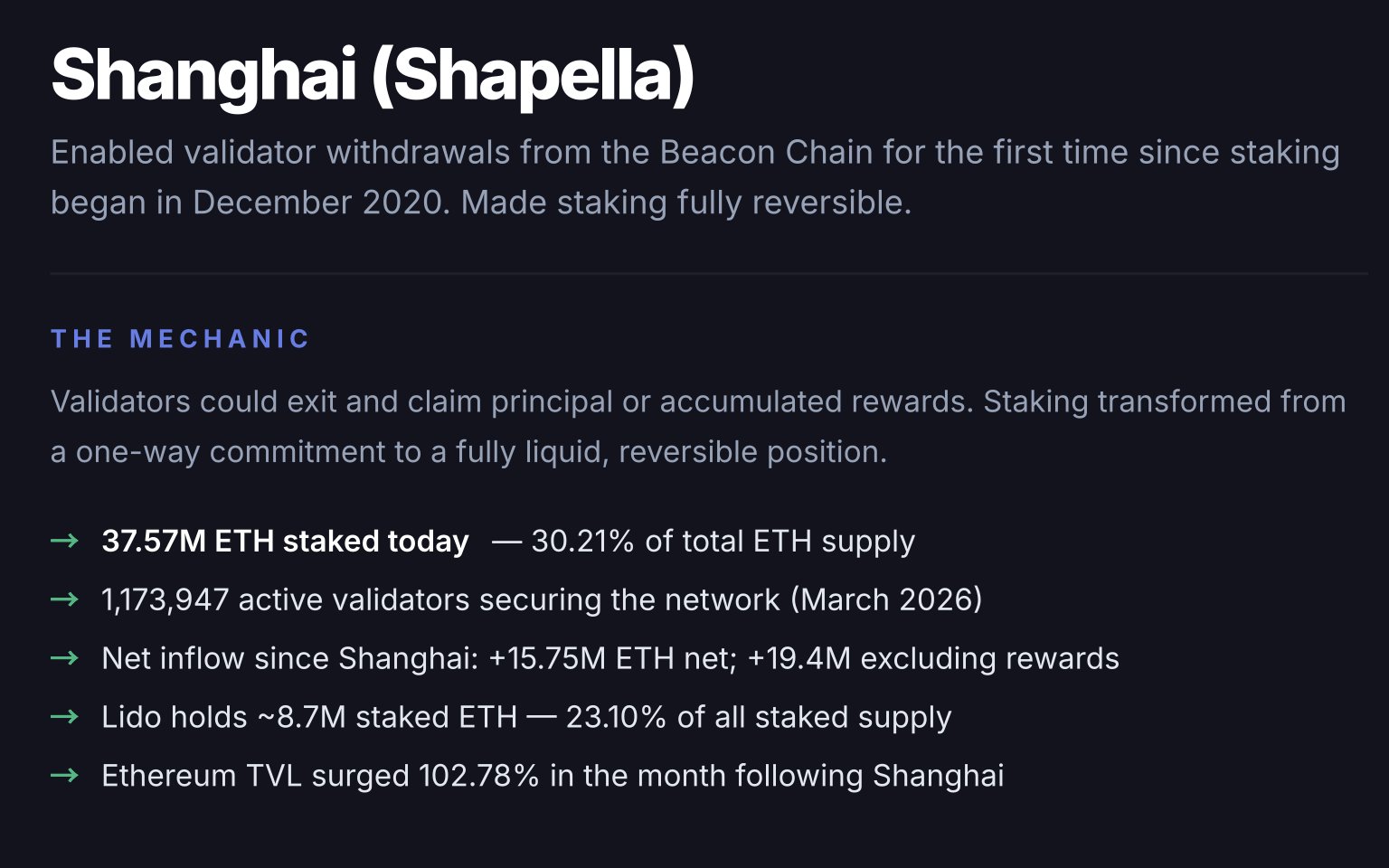This screenshot has width=1389, height=868.
Task: Click the 102.78% figure in the TVL line
Action: [478, 776]
